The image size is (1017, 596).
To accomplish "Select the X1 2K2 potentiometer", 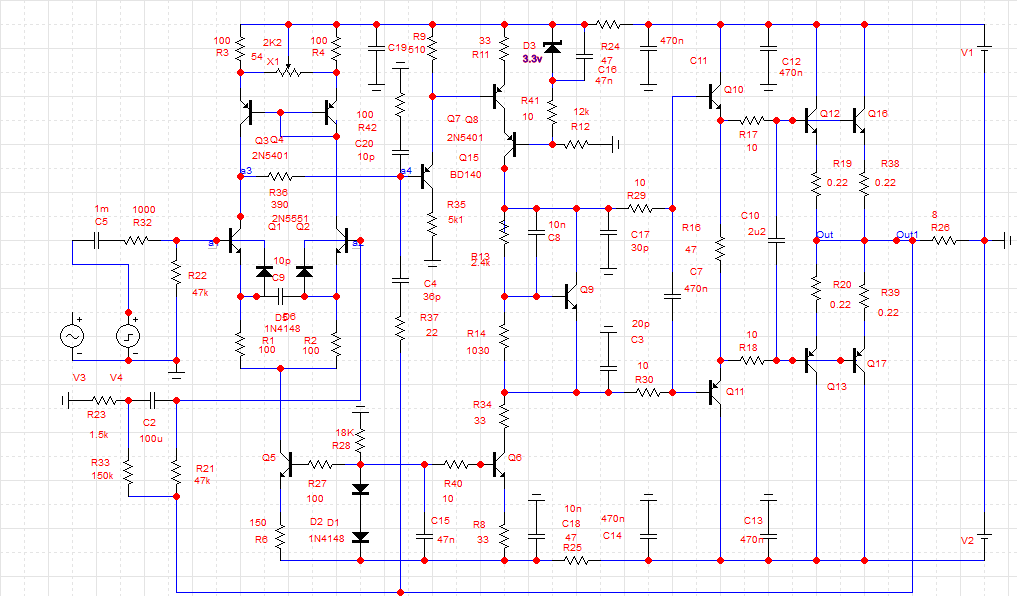I will tap(288, 70).
